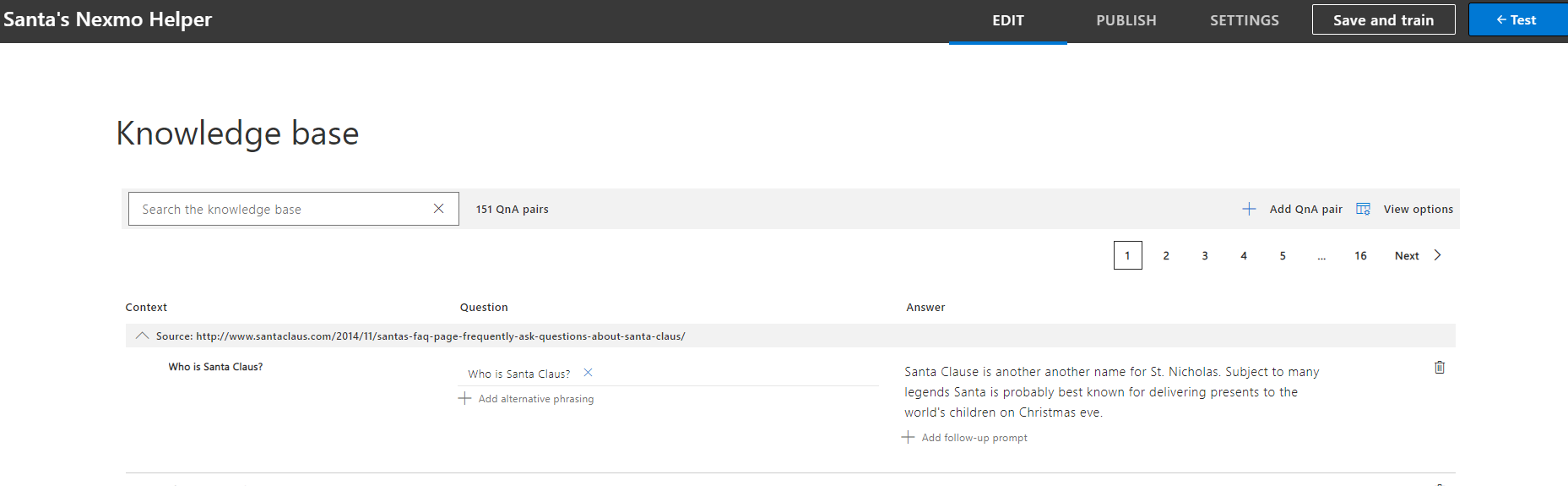The image size is (1568, 486).
Task: Click the Answer column header
Action: click(x=925, y=307)
